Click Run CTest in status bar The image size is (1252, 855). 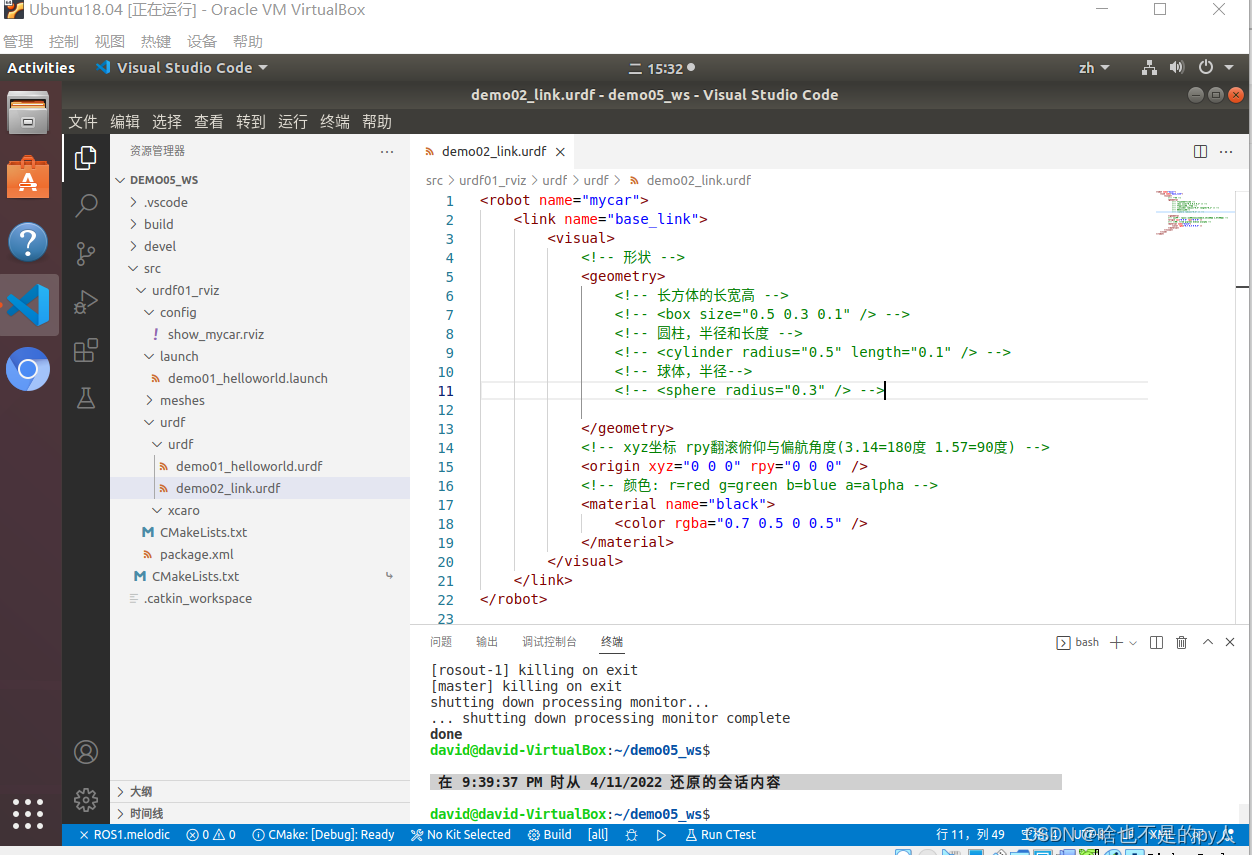pyautogui.click(x=720, y=835)
